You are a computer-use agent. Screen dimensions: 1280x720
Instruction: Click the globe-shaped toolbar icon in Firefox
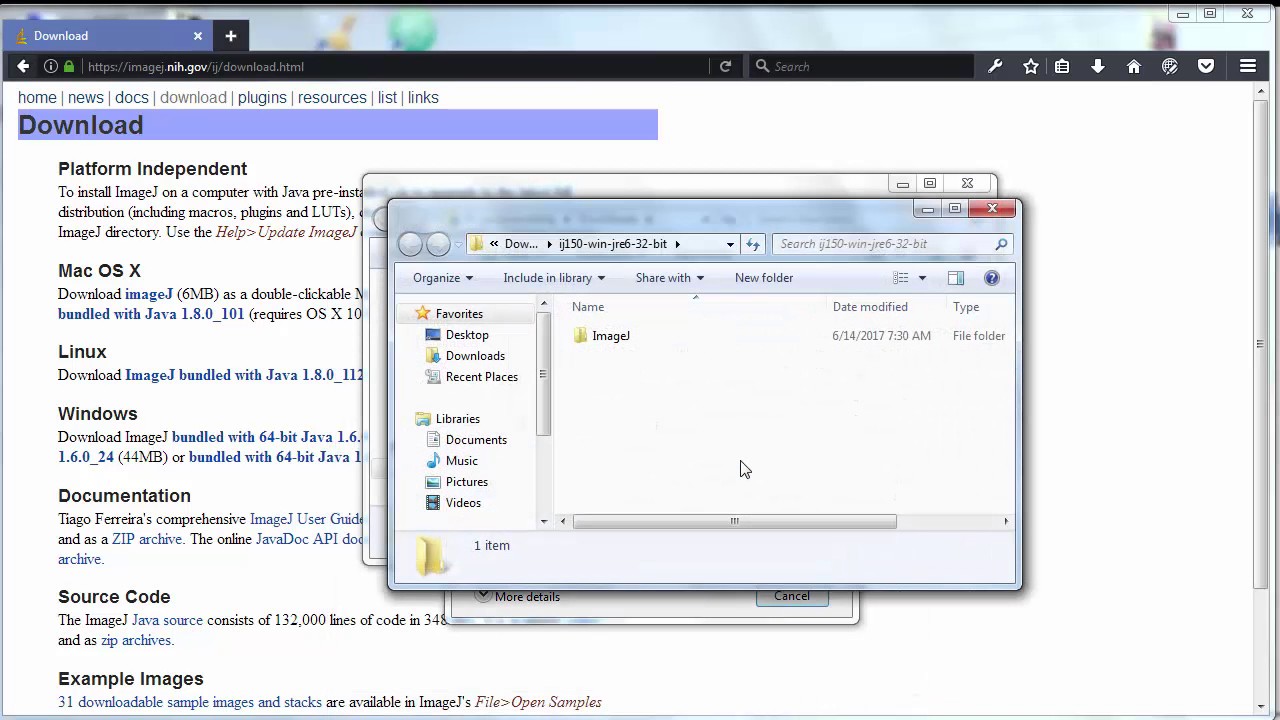1170,66
